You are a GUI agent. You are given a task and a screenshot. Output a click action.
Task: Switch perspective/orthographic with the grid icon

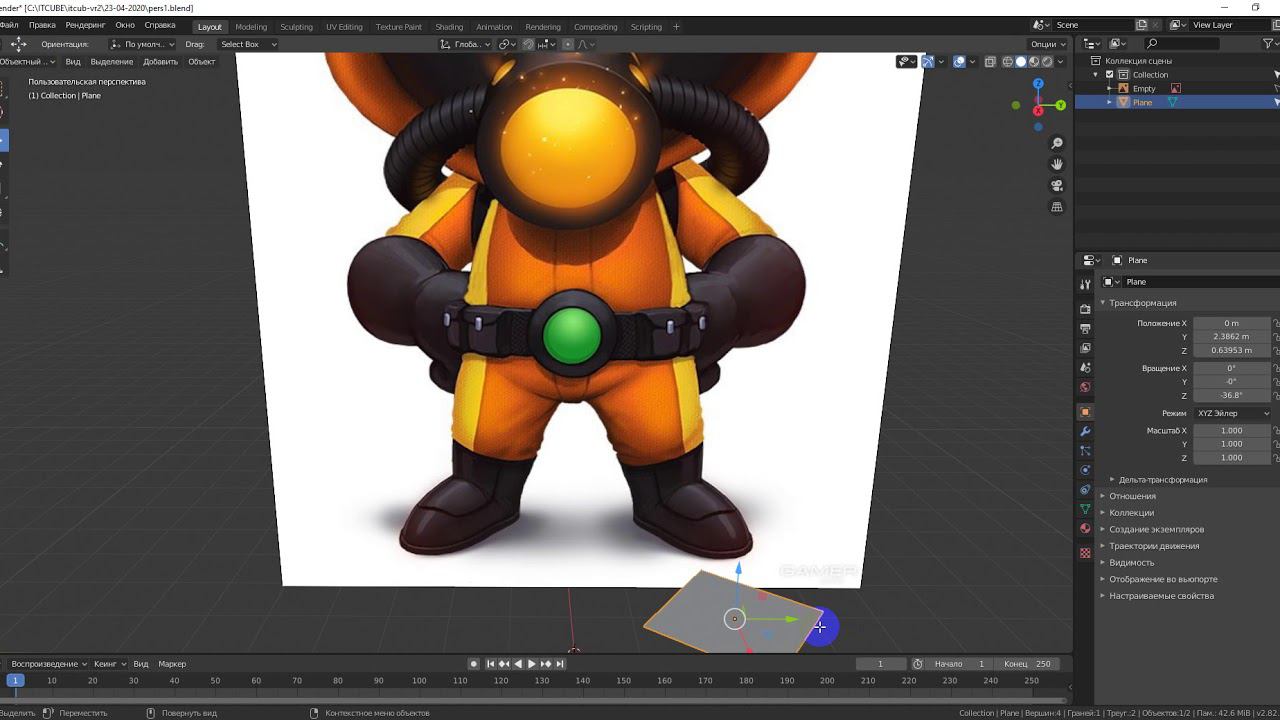coord(1057,207)
